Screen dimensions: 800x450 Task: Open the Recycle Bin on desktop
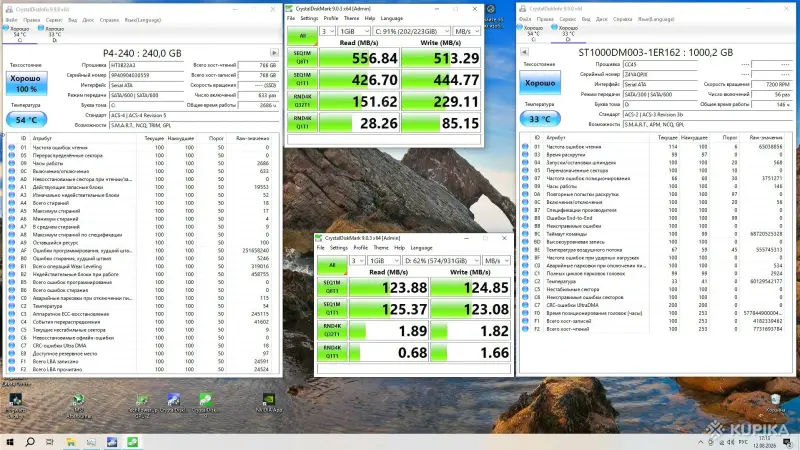click(x=775, y=401)
